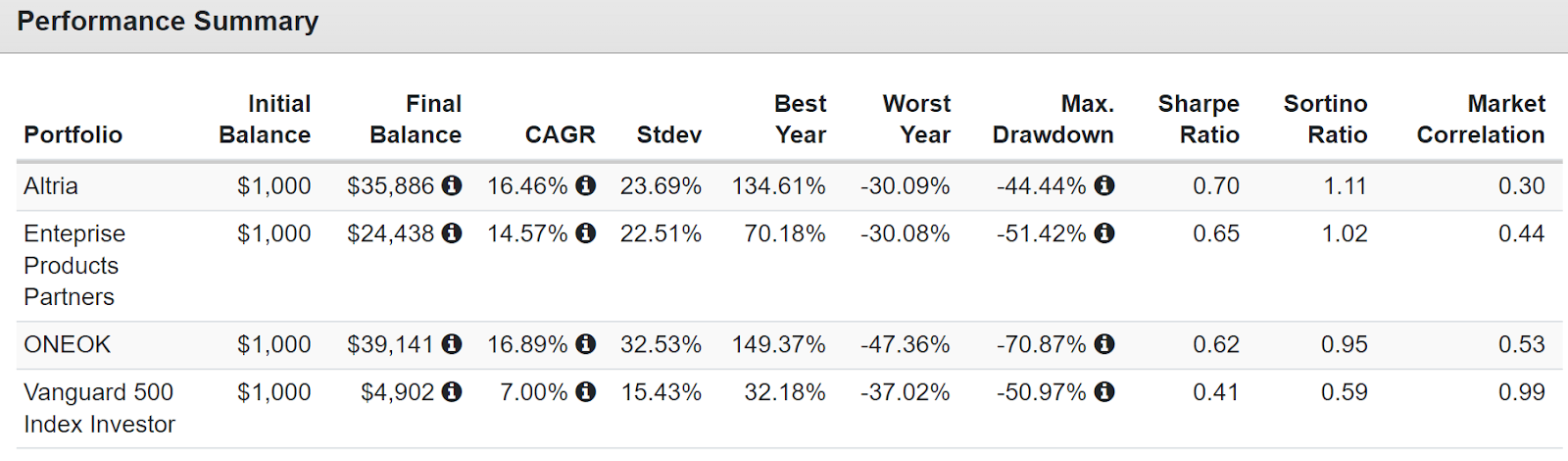This screenshot has width=1568, height=461.
Task: Show info for ONEOK's -70.87% drawdown
Action: (1104, 344)
